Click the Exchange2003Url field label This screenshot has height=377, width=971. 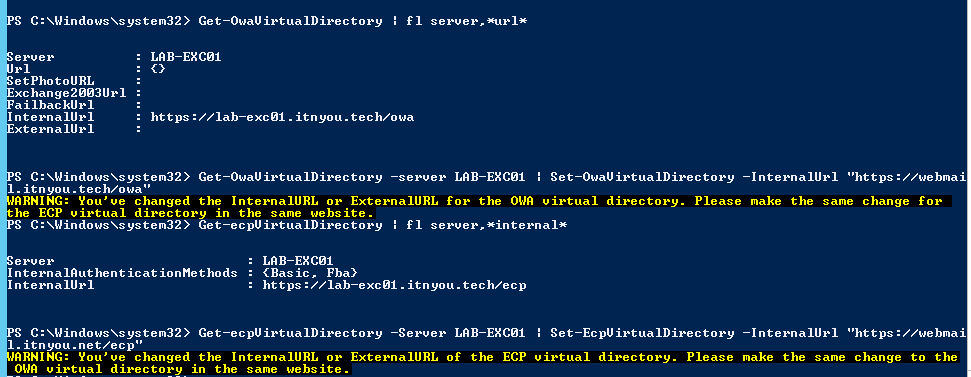pos(66,93)
